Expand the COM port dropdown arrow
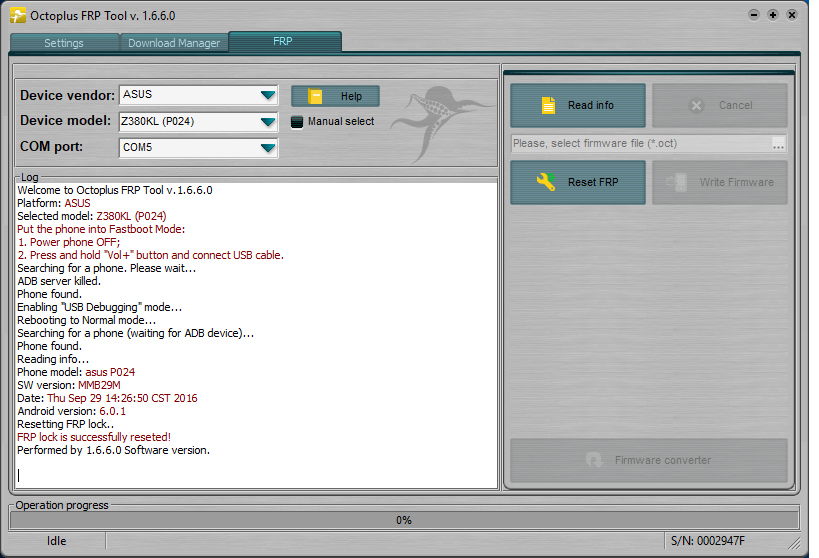819x558 pixels. 268,148
